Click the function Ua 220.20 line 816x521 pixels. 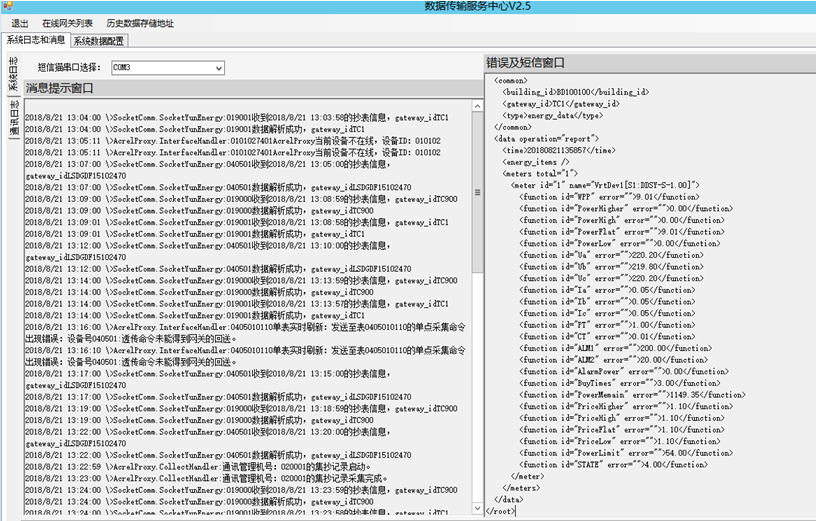click(x=611, y=255)
